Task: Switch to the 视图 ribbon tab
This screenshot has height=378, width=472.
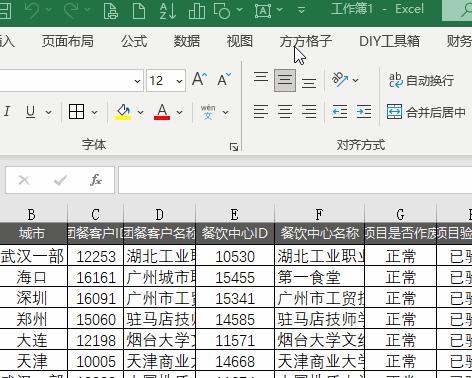Action: 240,41
